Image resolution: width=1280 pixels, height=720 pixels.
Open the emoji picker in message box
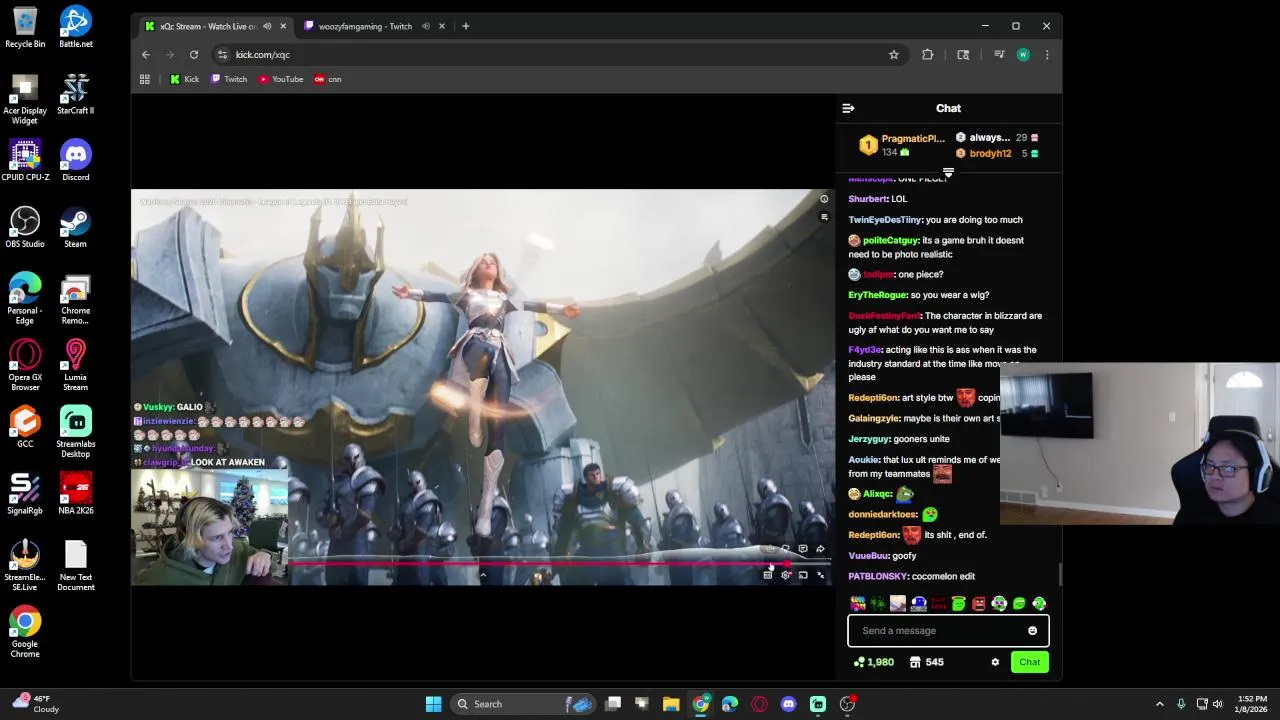[1032, 631]
